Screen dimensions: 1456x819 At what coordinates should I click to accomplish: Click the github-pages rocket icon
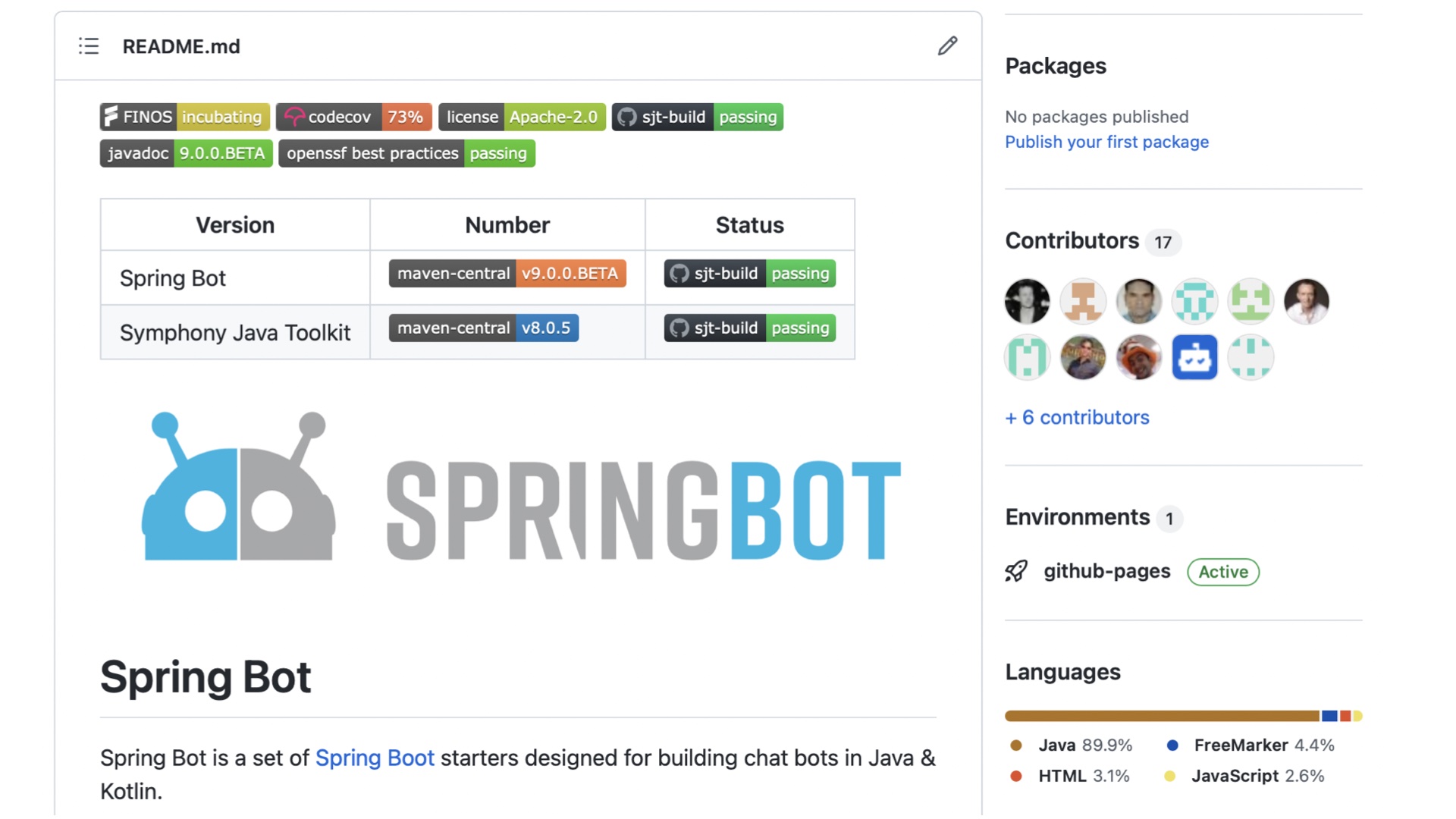click(x=1016, y=571)
